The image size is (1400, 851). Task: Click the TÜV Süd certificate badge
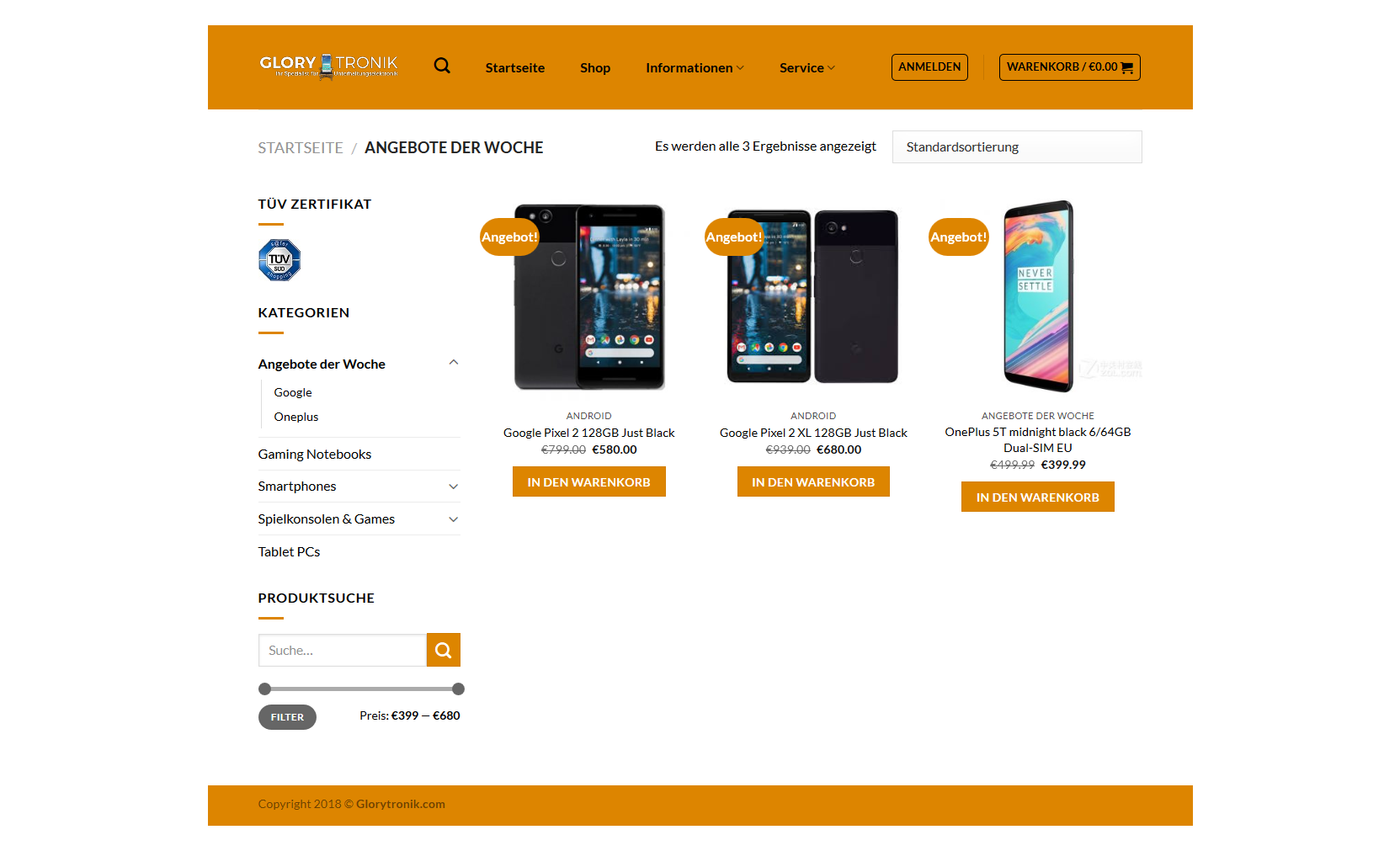(279, 260)
